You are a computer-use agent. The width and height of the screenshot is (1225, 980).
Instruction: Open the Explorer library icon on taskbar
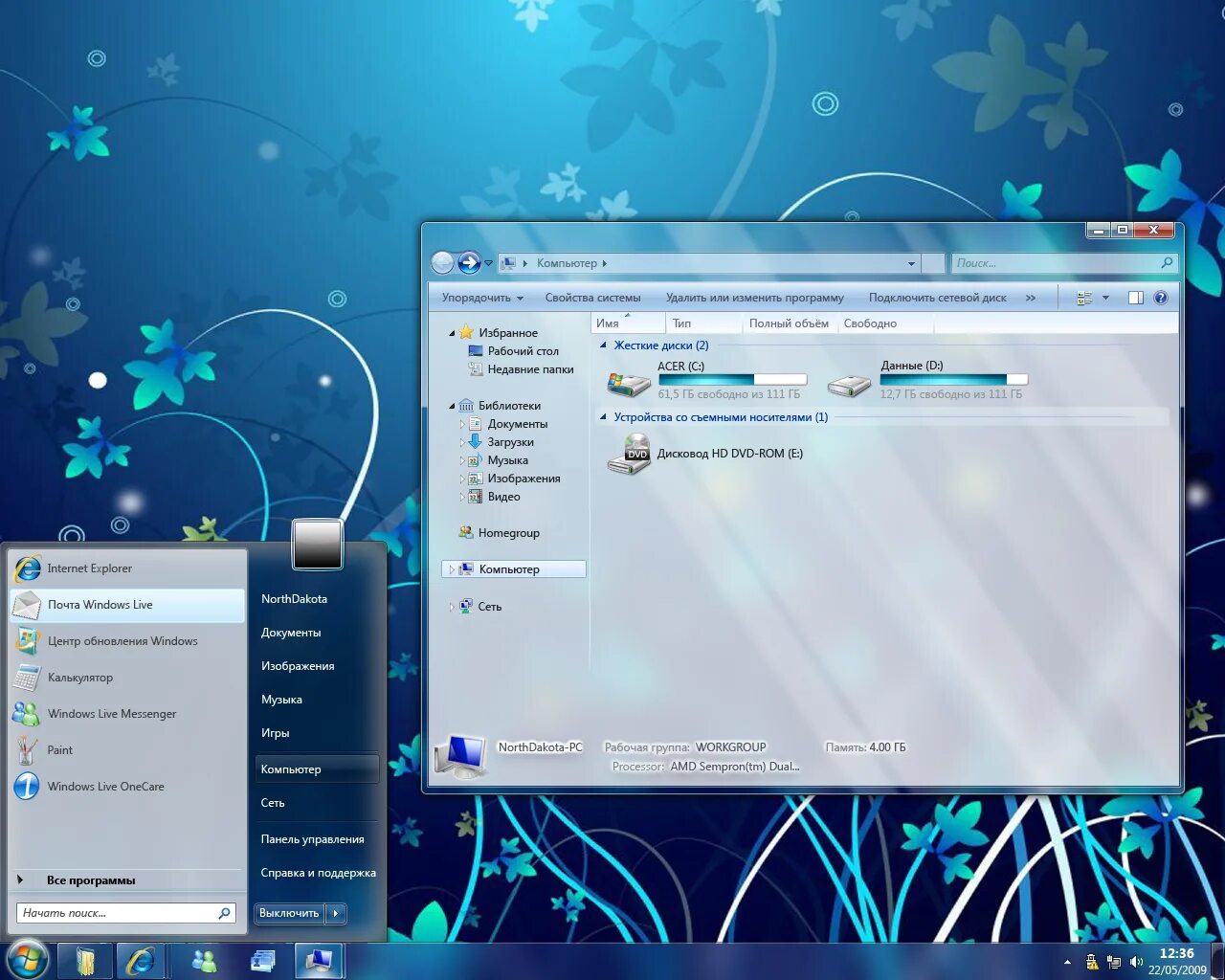(x=85, y=961)
